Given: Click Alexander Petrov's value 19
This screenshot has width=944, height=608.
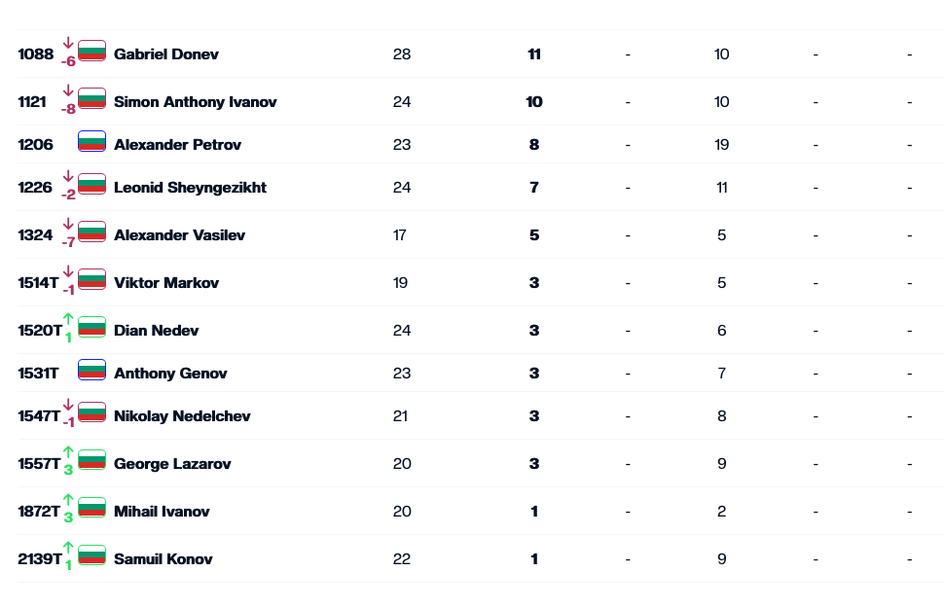Looking at the screenshot, I should [x=722, y=145].
